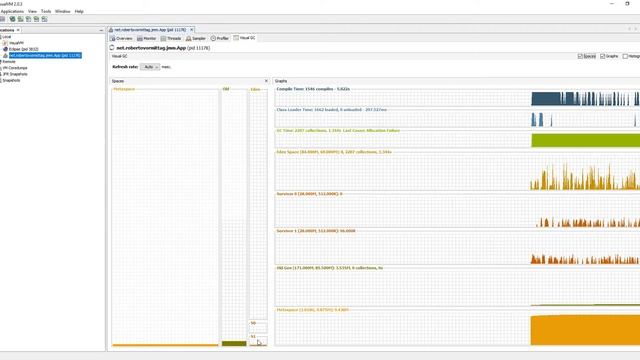Select VM Coredumps in the tree

coord(15,68)
